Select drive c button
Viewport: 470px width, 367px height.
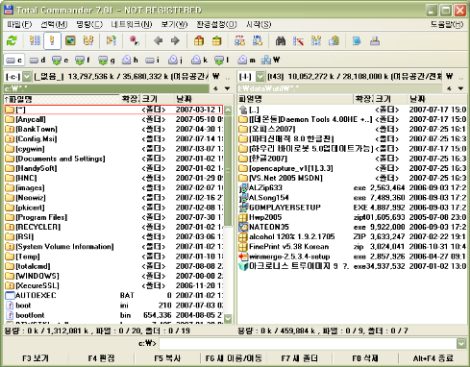coord(14,60)
